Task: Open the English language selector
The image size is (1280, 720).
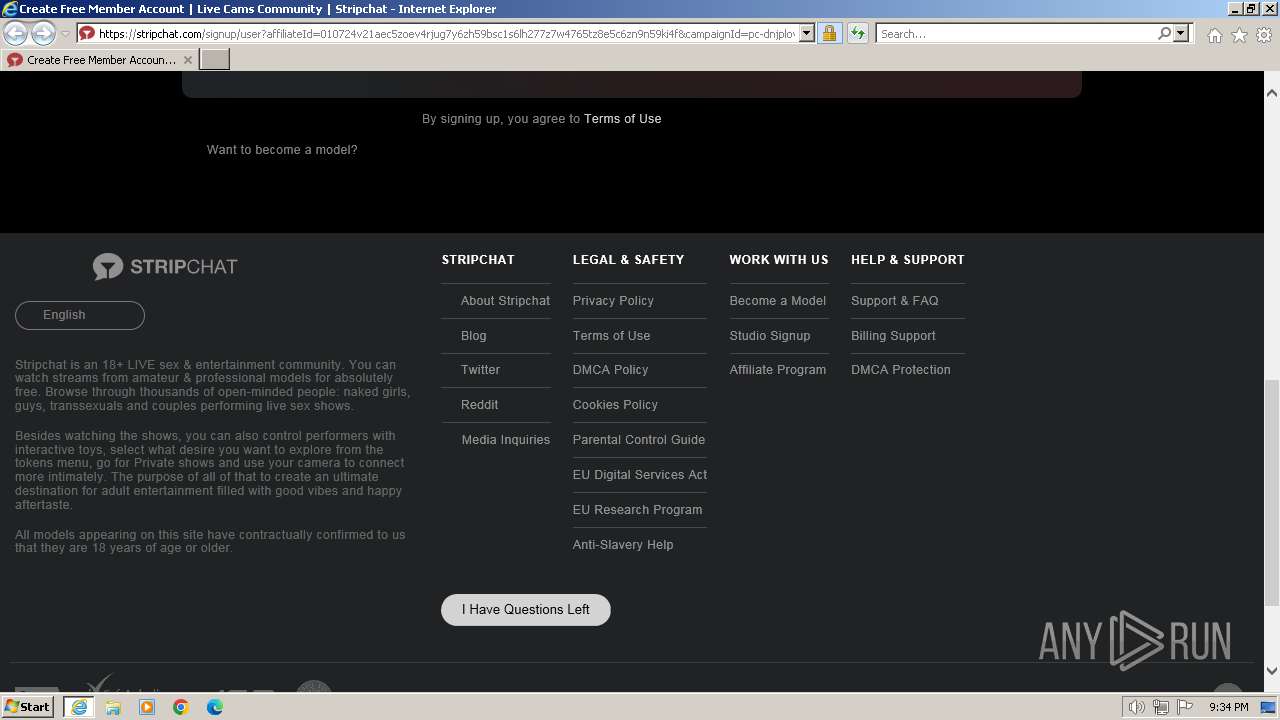Action: [x=80, y=315]
